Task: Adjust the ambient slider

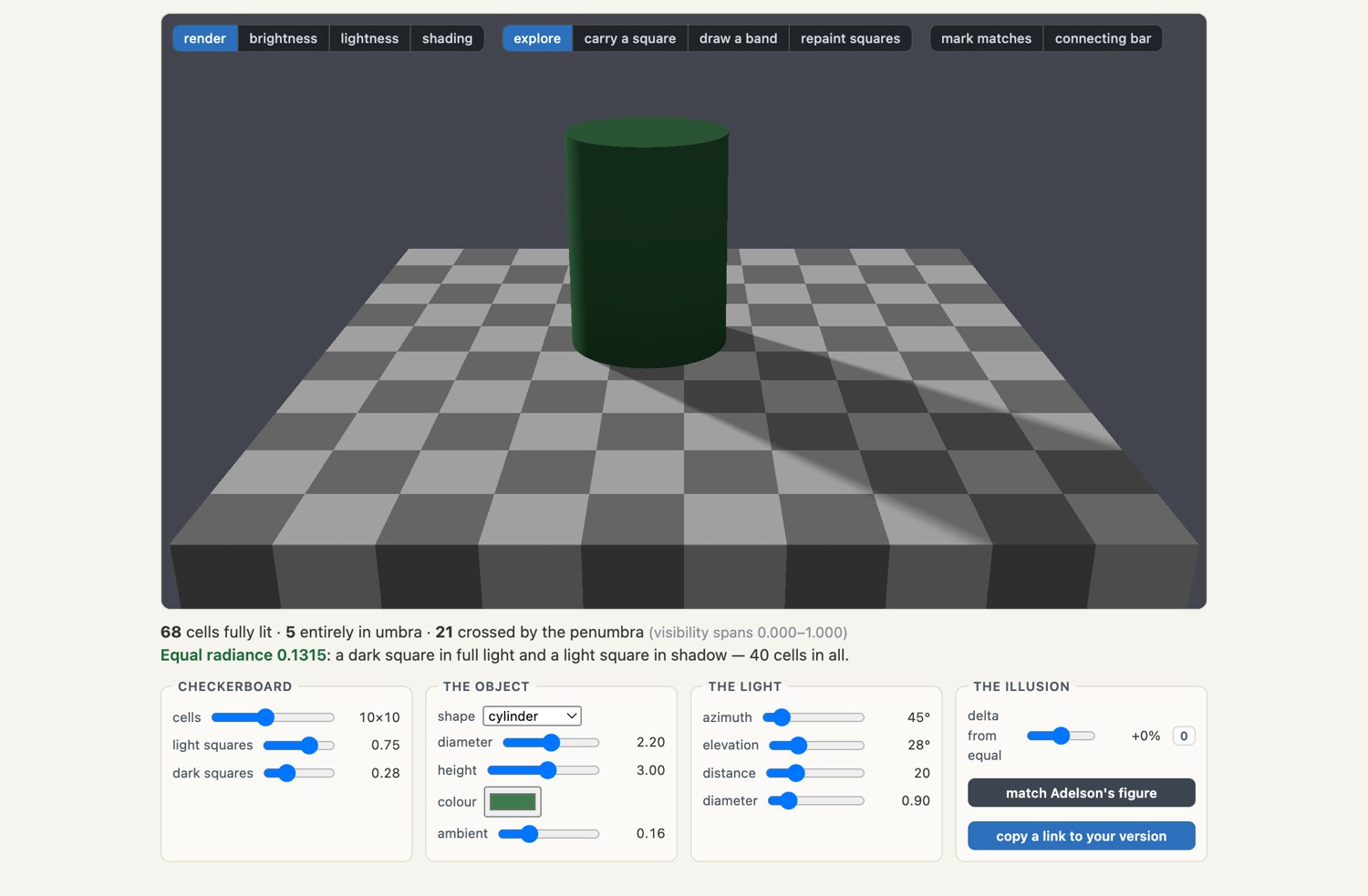Action: [x=549, y=834]
